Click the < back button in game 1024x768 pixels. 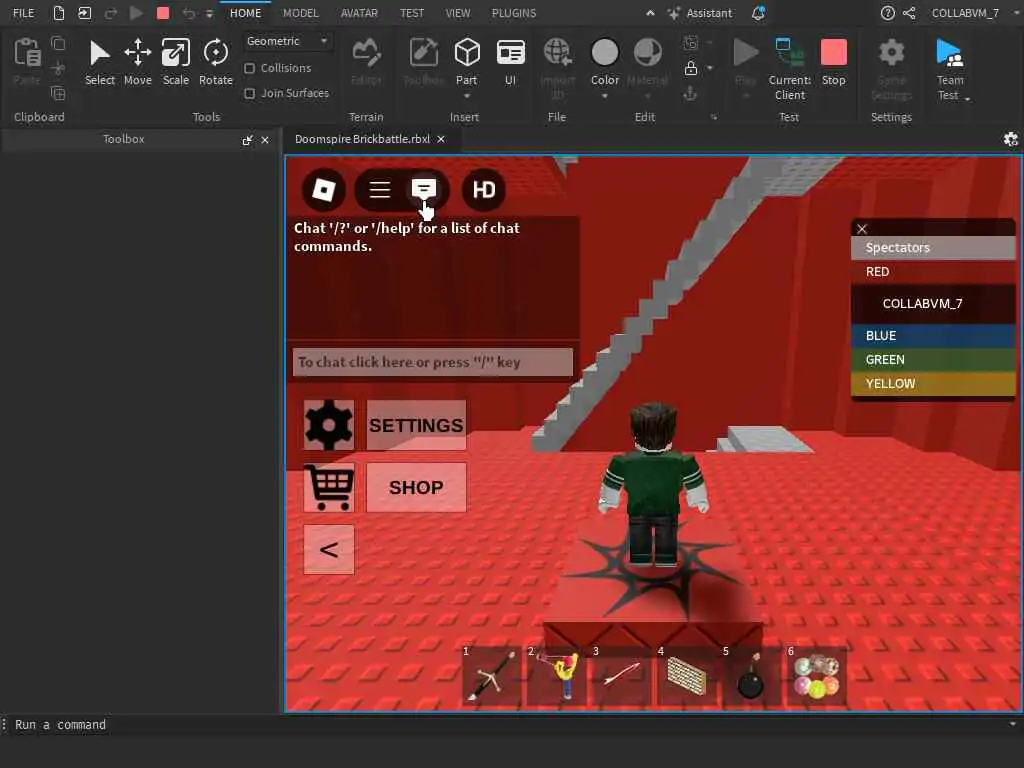329,550
